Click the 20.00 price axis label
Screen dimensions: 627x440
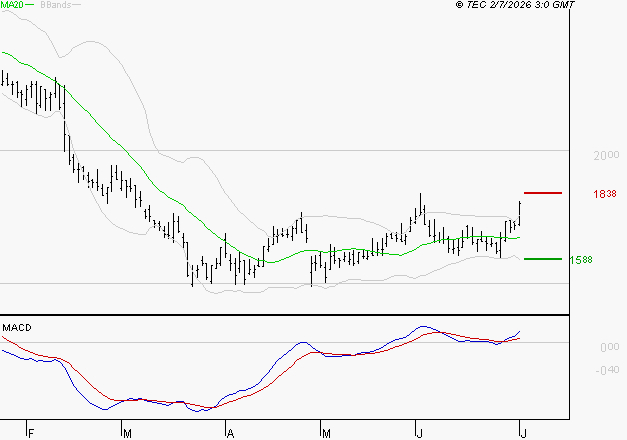coord(606,155)
